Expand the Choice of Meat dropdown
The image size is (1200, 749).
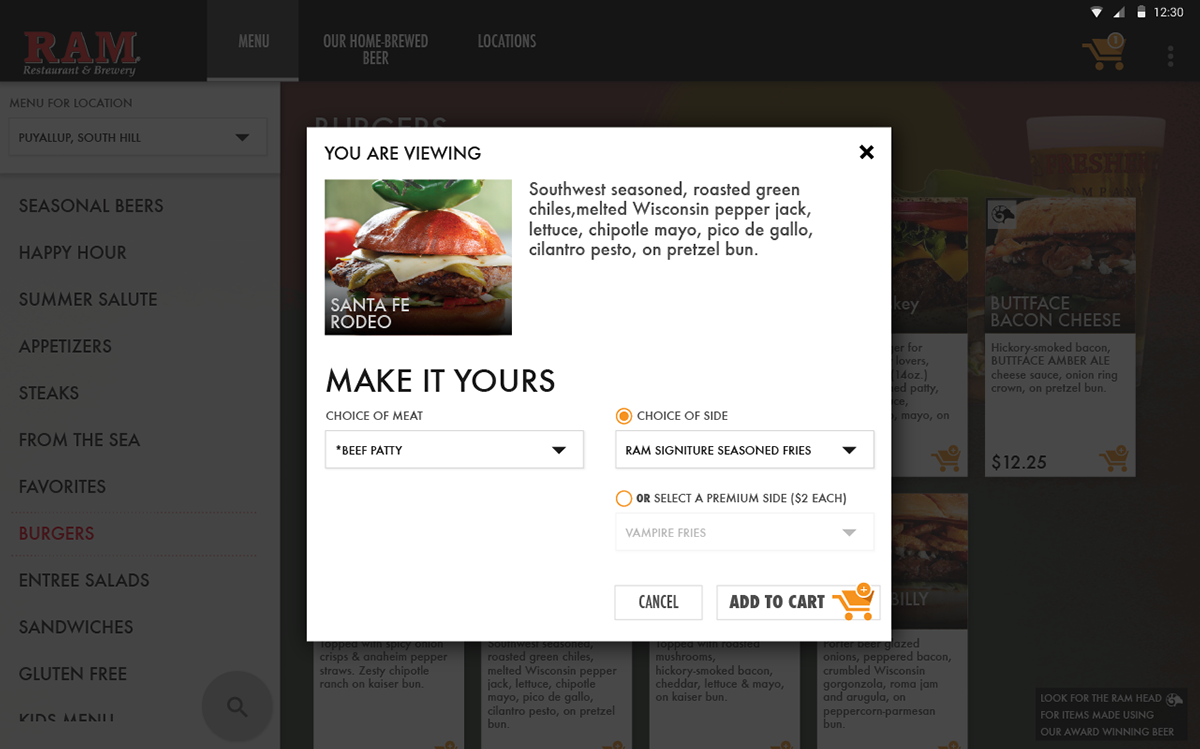(x=454, y=450)
